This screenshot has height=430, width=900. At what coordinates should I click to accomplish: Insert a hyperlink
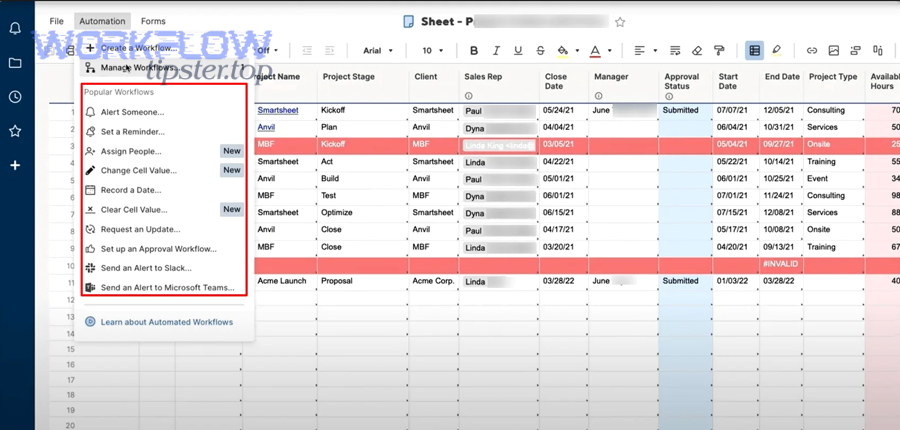812,51
